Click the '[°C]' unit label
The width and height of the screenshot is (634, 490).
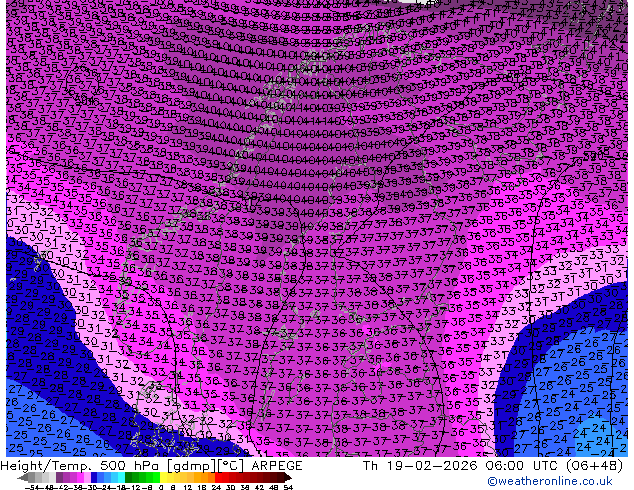click(231, 466)
